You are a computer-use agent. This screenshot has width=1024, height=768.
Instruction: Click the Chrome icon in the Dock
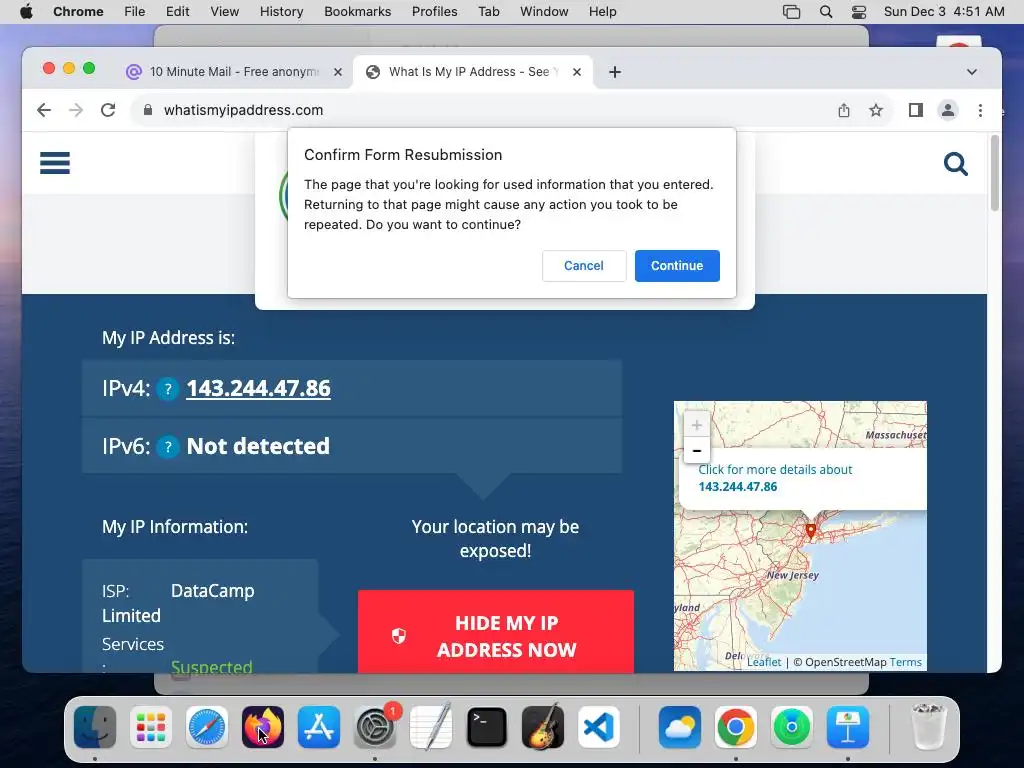735,727
